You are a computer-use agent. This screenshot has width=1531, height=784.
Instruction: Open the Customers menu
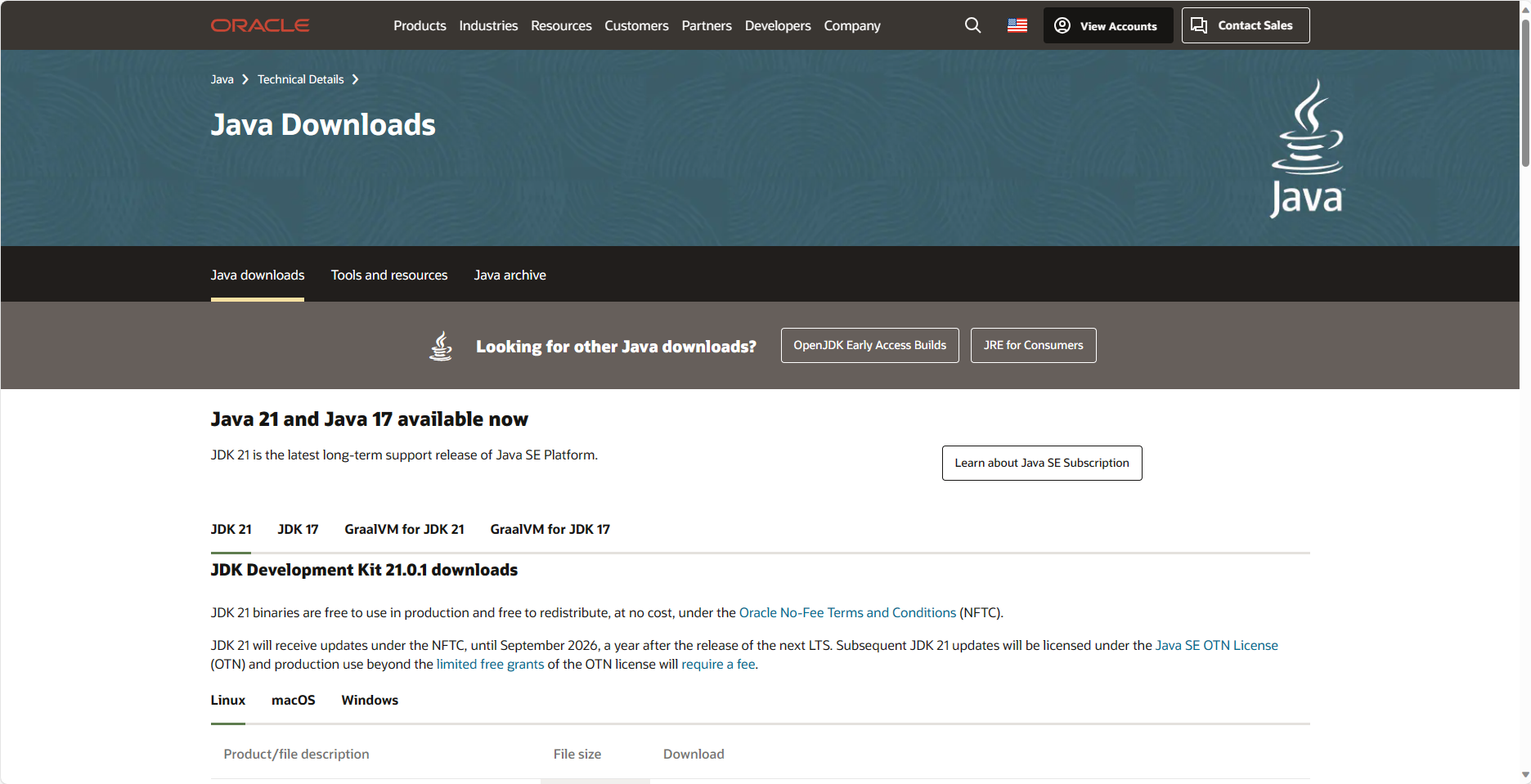(x=636, y=25)
